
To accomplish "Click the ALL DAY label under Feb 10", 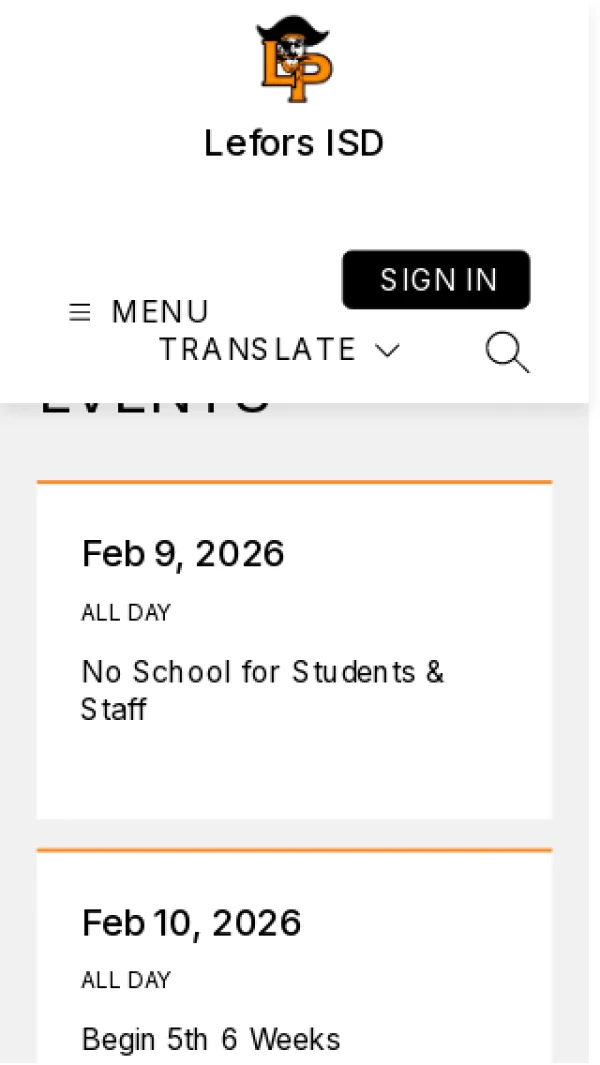I will tap(126, 980).
